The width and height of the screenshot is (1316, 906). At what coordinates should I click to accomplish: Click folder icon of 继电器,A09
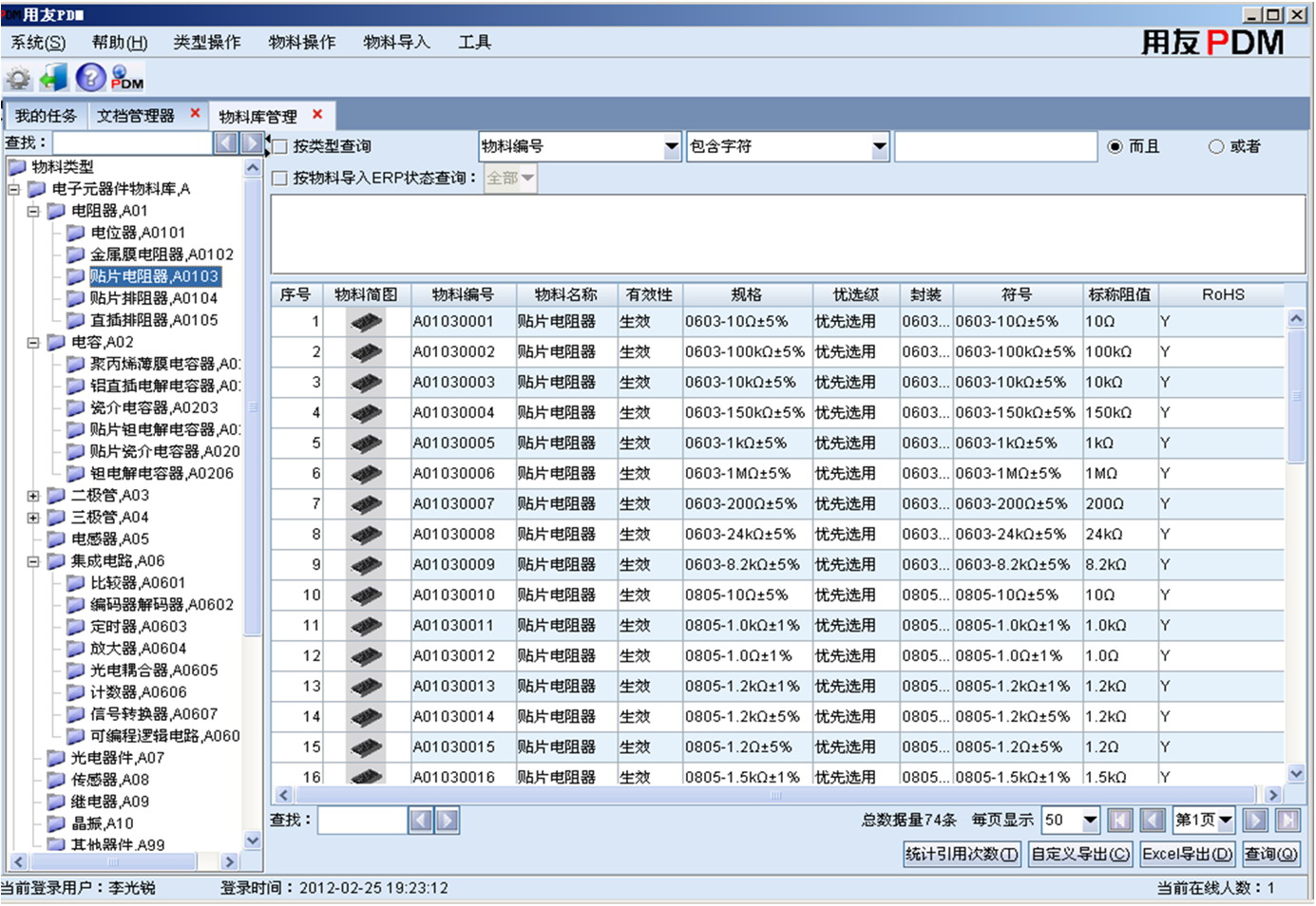coord(57,801)
